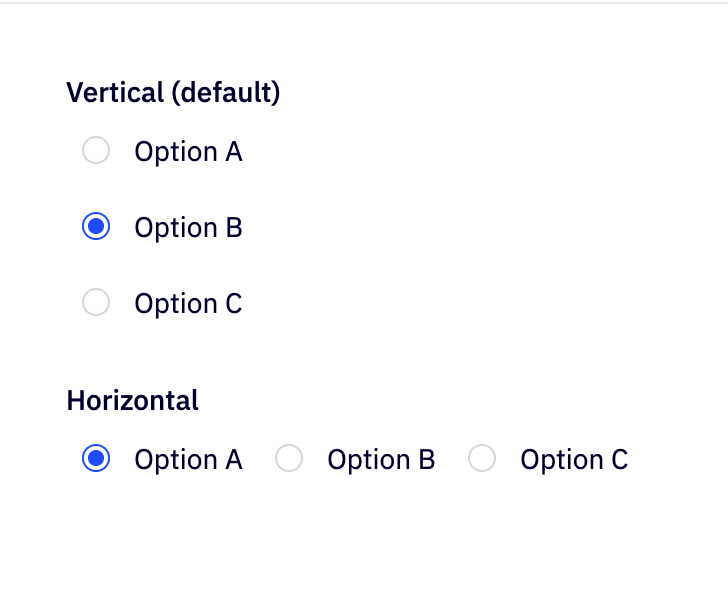The width and height of the screenshot is (728, 596).
Task: Pick the middle radio circle in the Horizontal row
Action: (289, 459)
